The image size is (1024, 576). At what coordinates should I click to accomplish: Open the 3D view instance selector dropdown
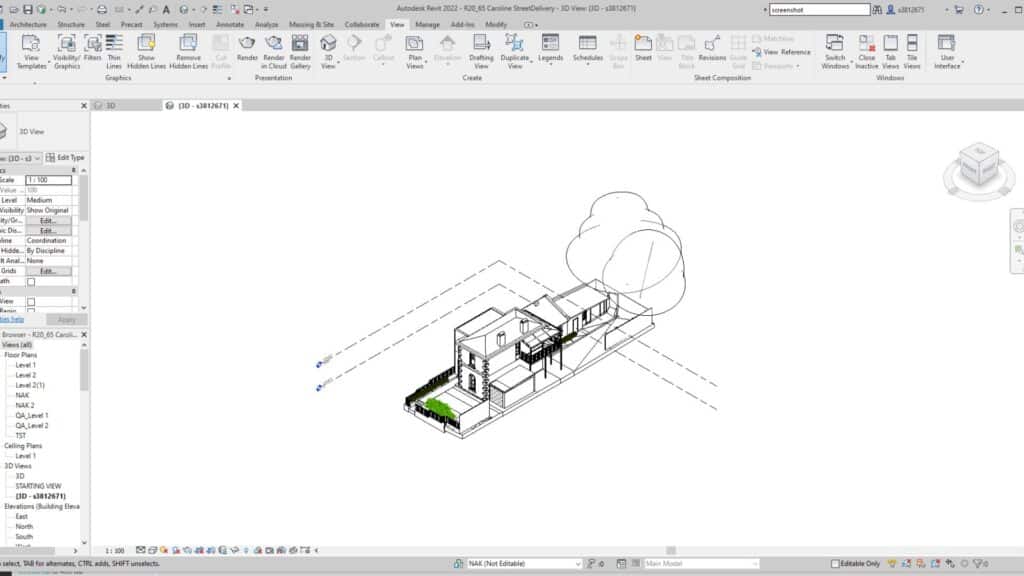20,158
